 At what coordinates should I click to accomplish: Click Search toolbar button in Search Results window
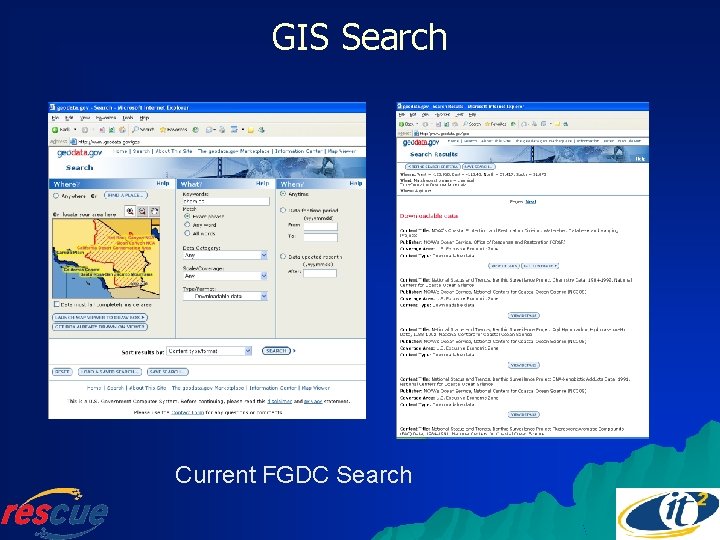pyautogui.click(x=472, y=124)
